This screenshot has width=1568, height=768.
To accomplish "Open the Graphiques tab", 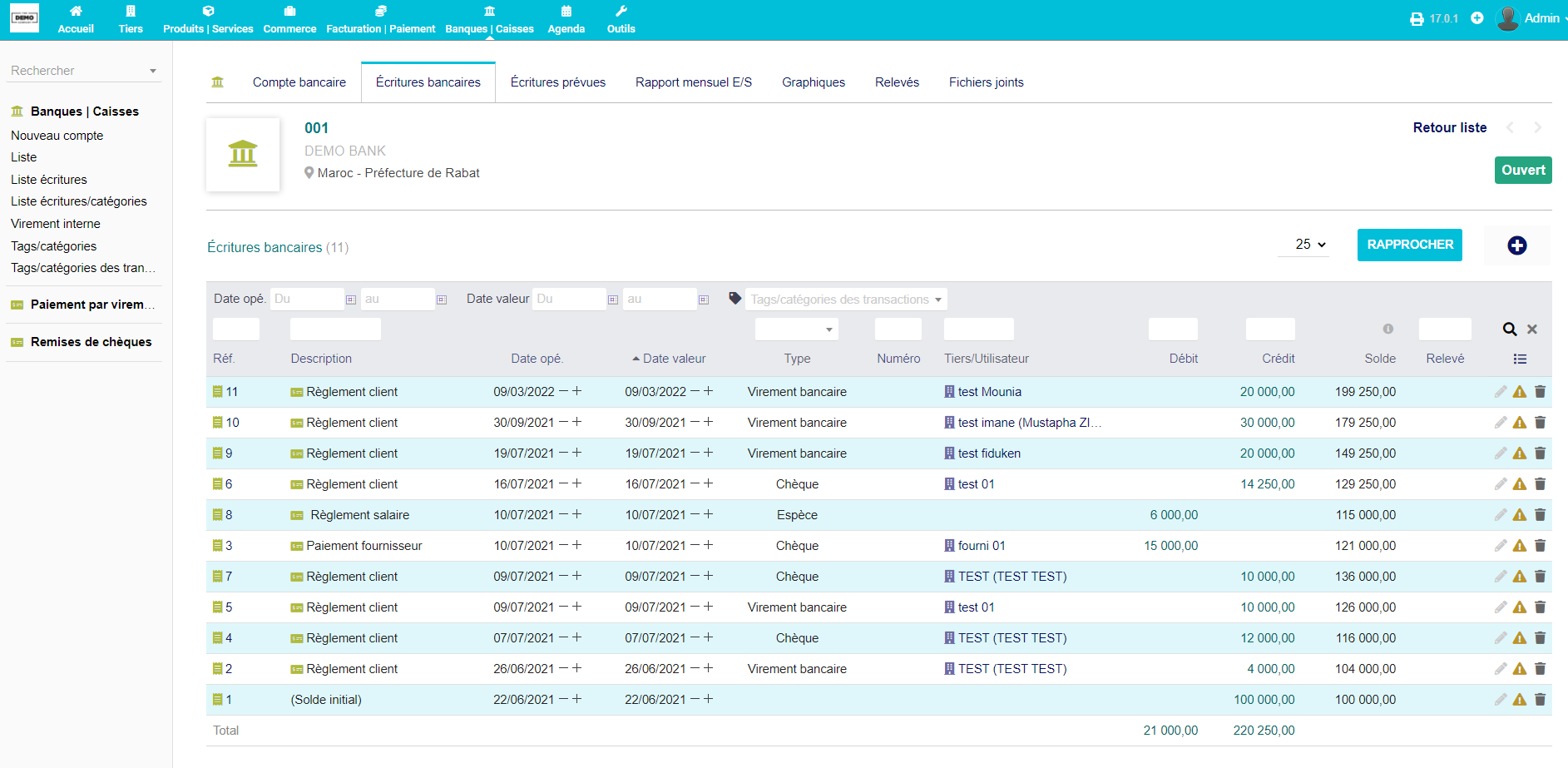I will tap(813, 82).
